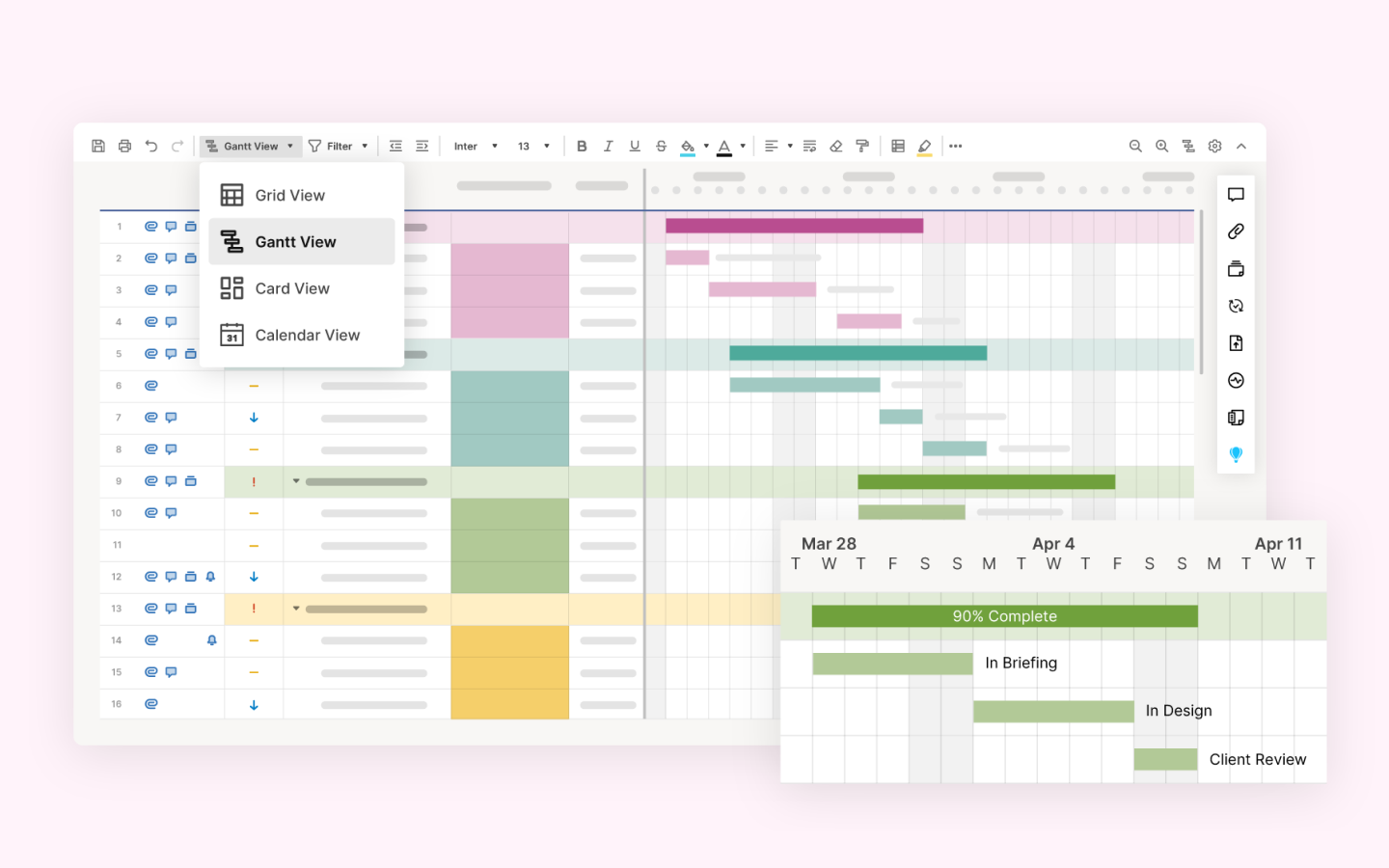Open the font size dropdown showing 13
Image resolution: width=1389 pixels, height=868 pixels.
tap(530, 146)
